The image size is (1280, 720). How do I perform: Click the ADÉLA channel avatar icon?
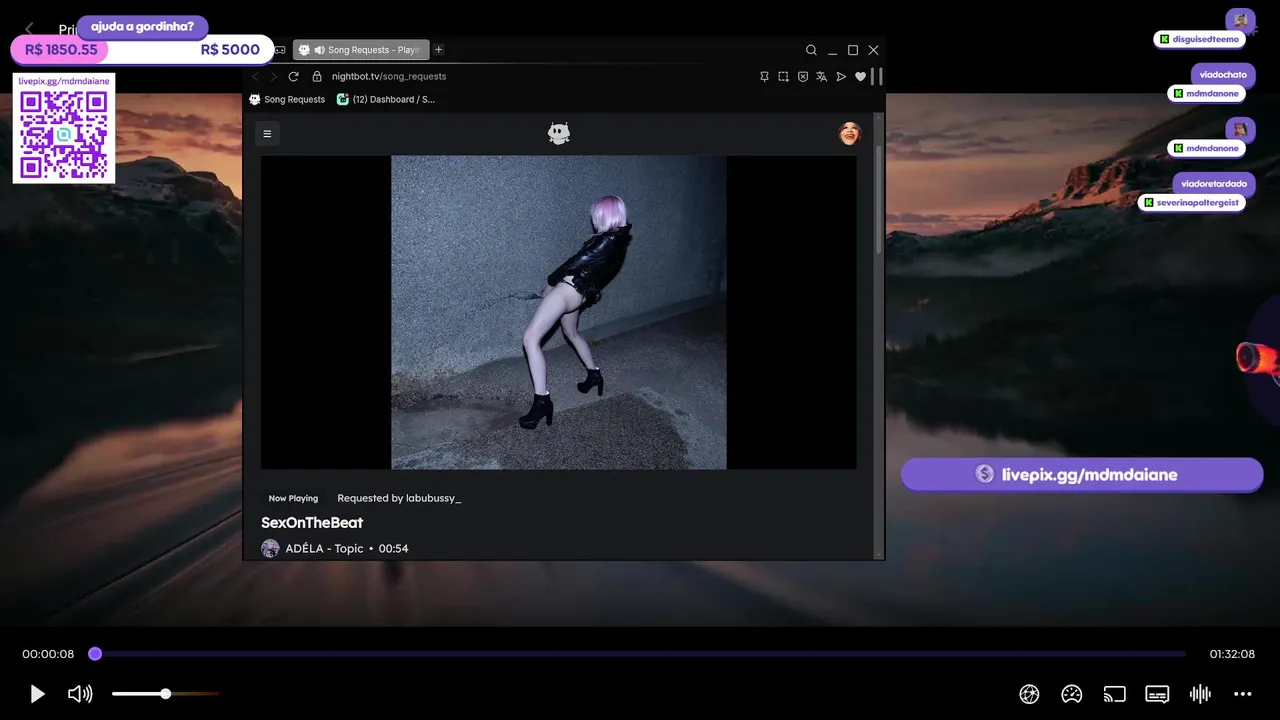pyautogui.click(x=270, y=548)
